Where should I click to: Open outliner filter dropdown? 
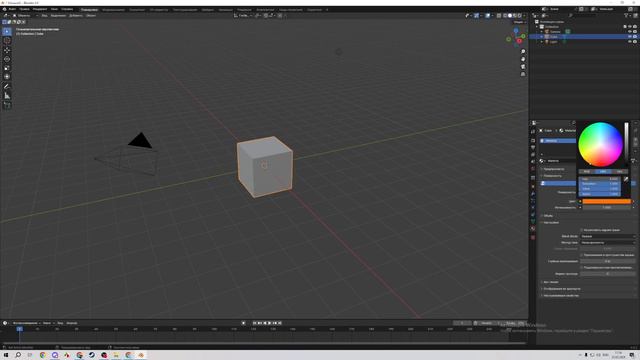pos(628,16)
